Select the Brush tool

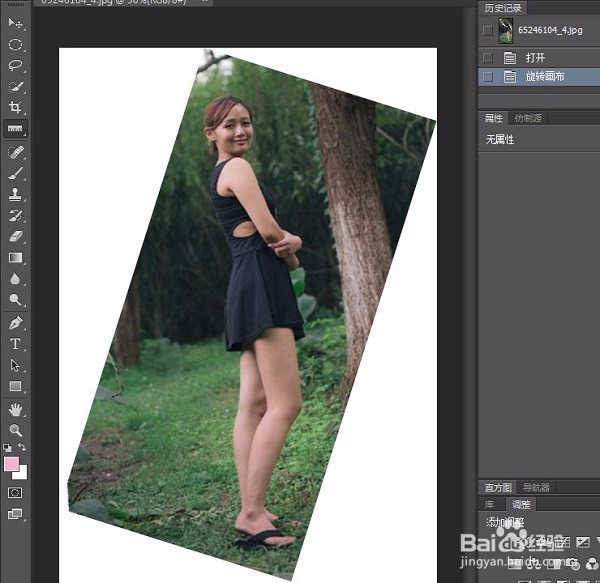click(15, 173)
